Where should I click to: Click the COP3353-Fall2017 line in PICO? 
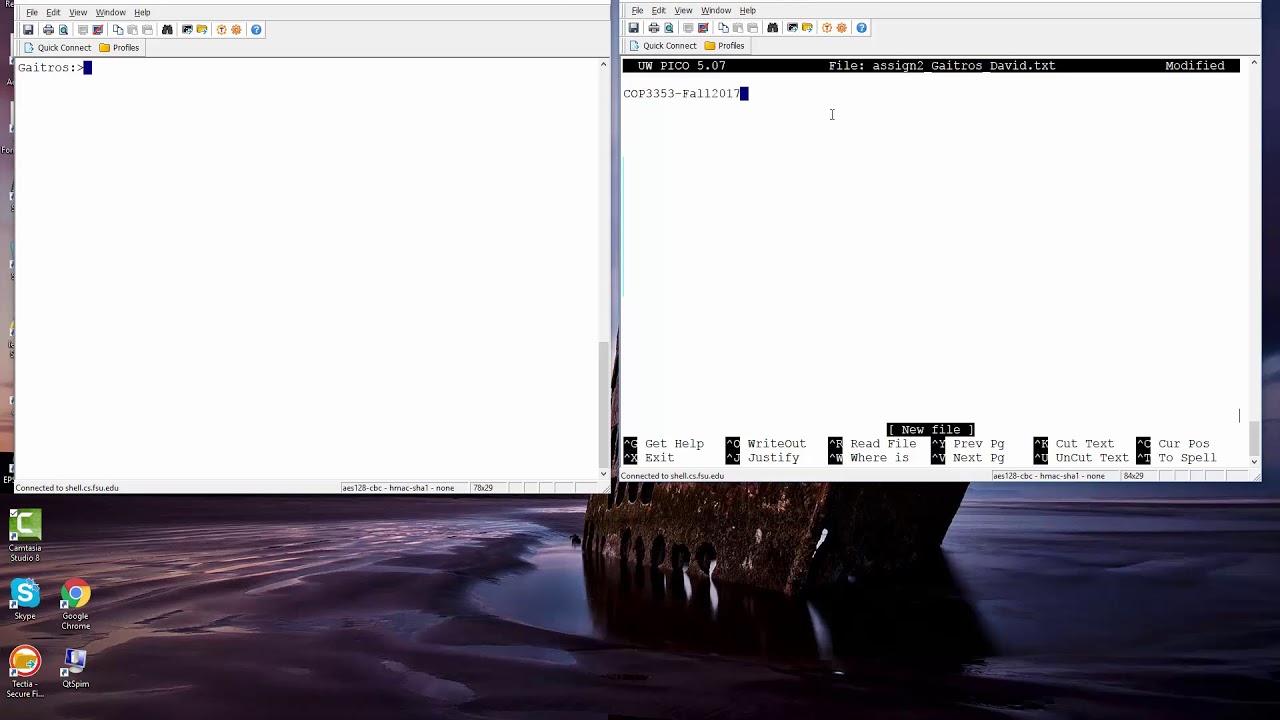coord(682,94)
